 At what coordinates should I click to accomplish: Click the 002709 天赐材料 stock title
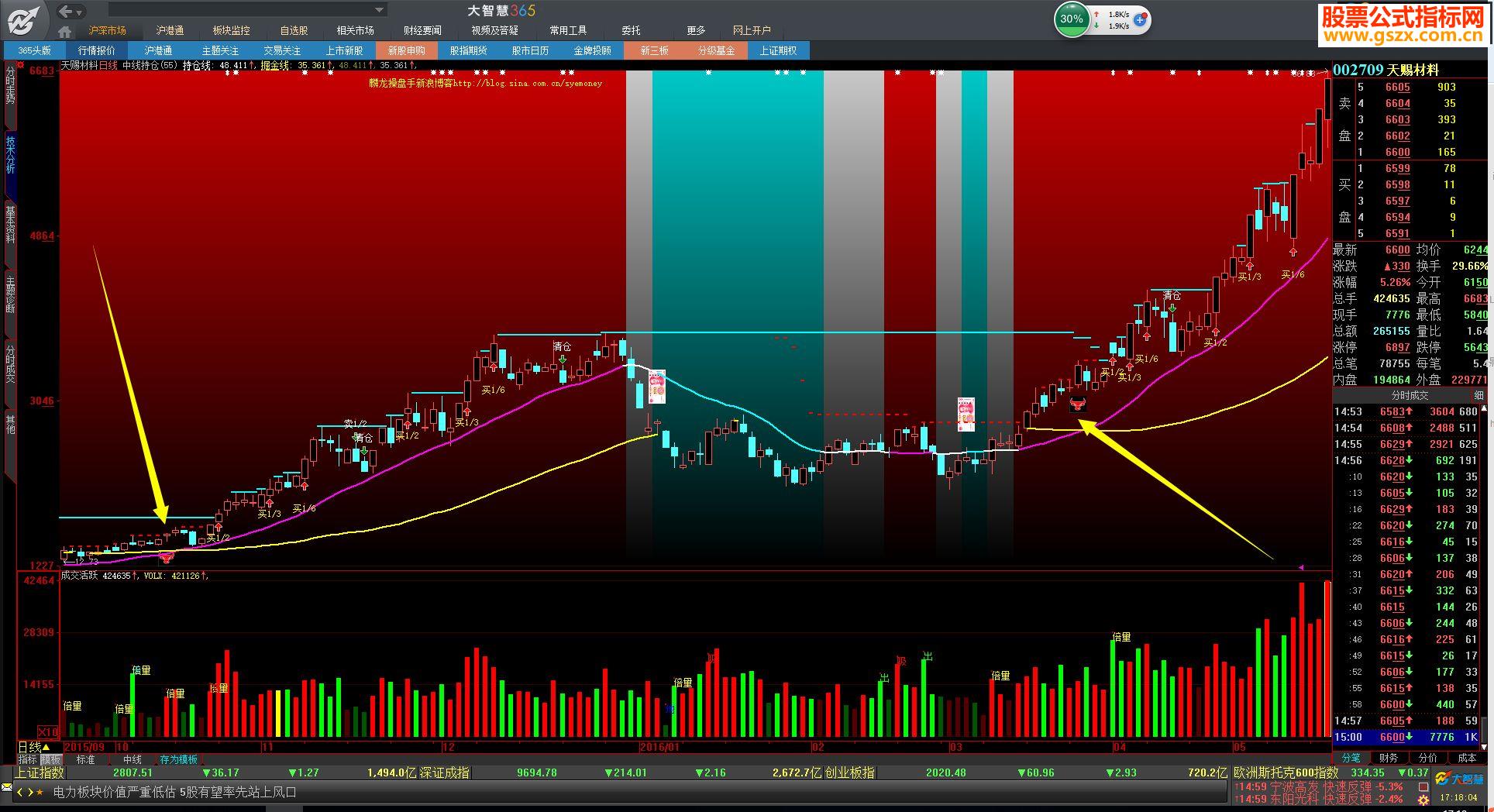pyautogui.click(x=1386, y=70)
